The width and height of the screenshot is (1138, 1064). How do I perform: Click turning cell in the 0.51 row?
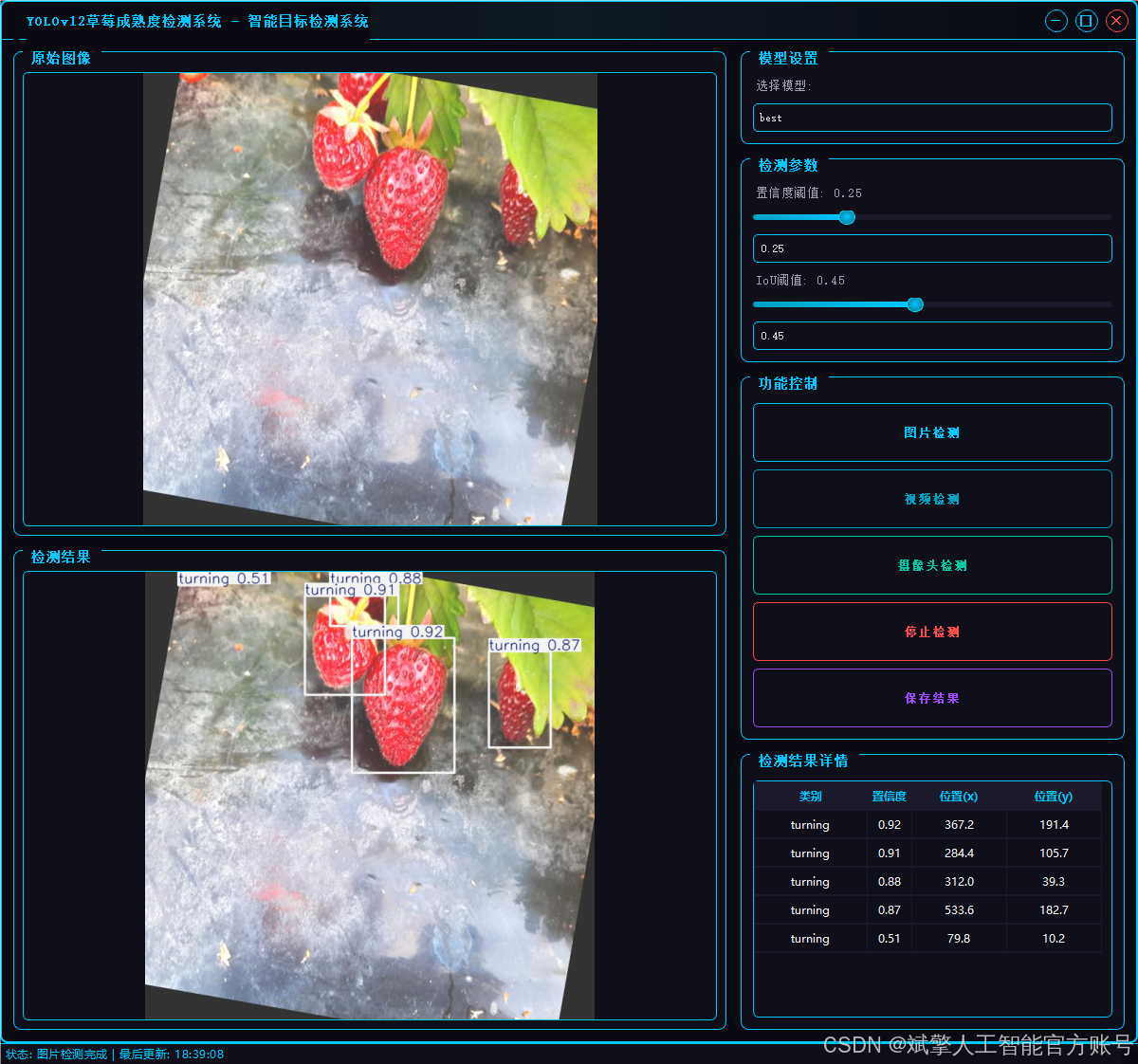[811, 939]
